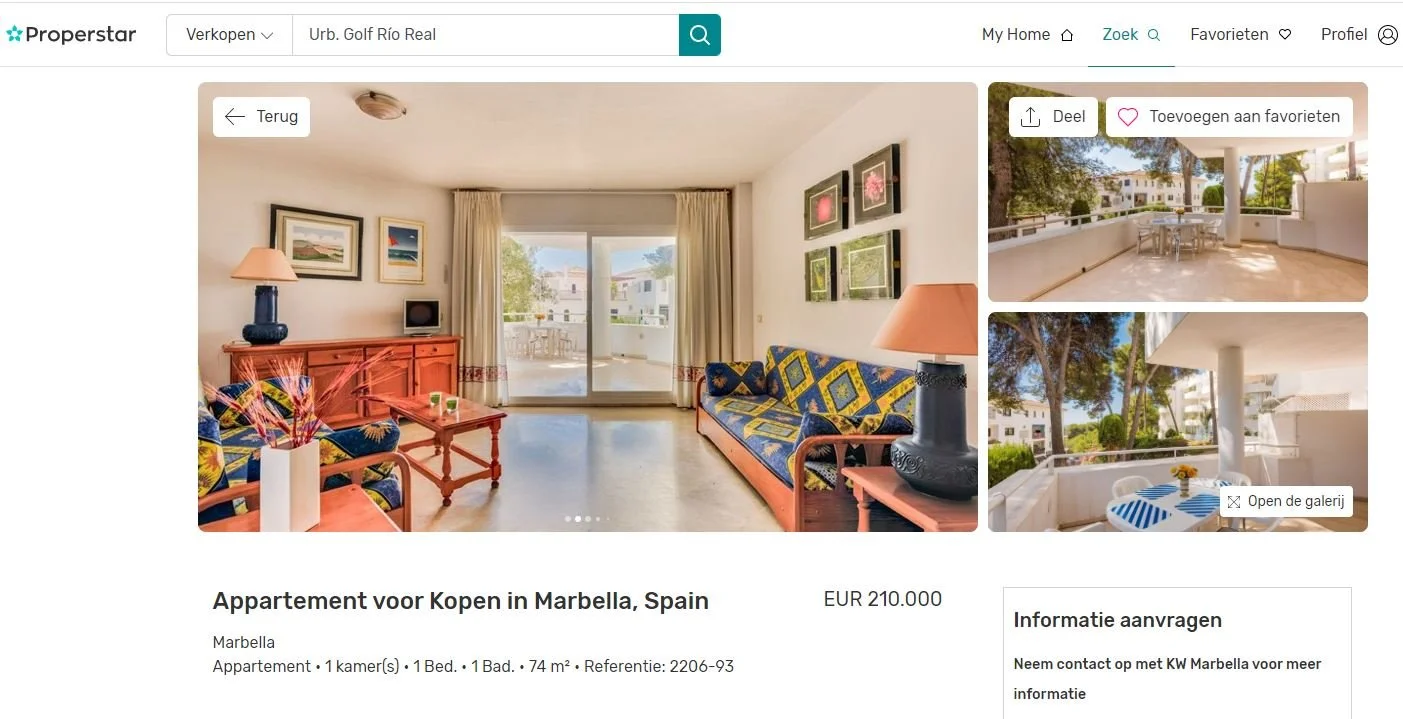
Task: Click the Favorieten heart icon in header
Action: tap(1285, 35)
